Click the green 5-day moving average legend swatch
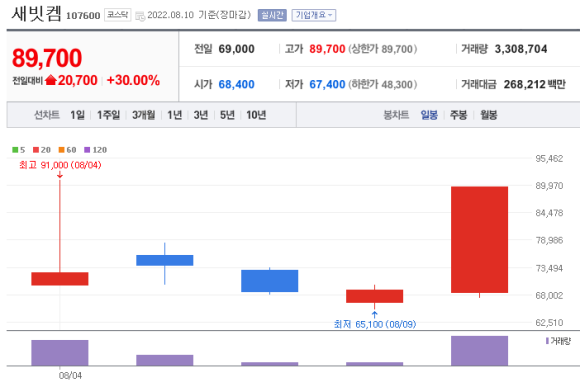The width and height of the screenshot is (580, 387). tap(15, 150)
